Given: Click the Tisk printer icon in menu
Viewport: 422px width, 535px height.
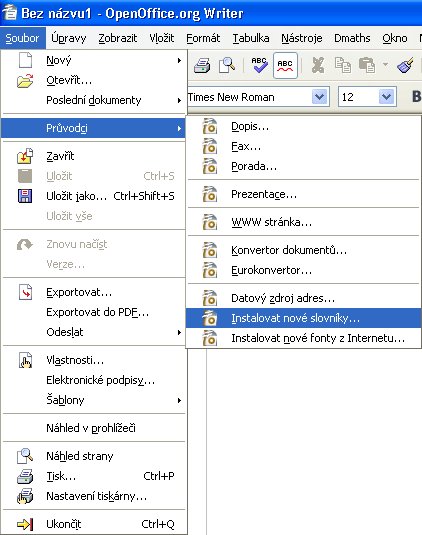Looking at the screenshot, I should point(25,476).
